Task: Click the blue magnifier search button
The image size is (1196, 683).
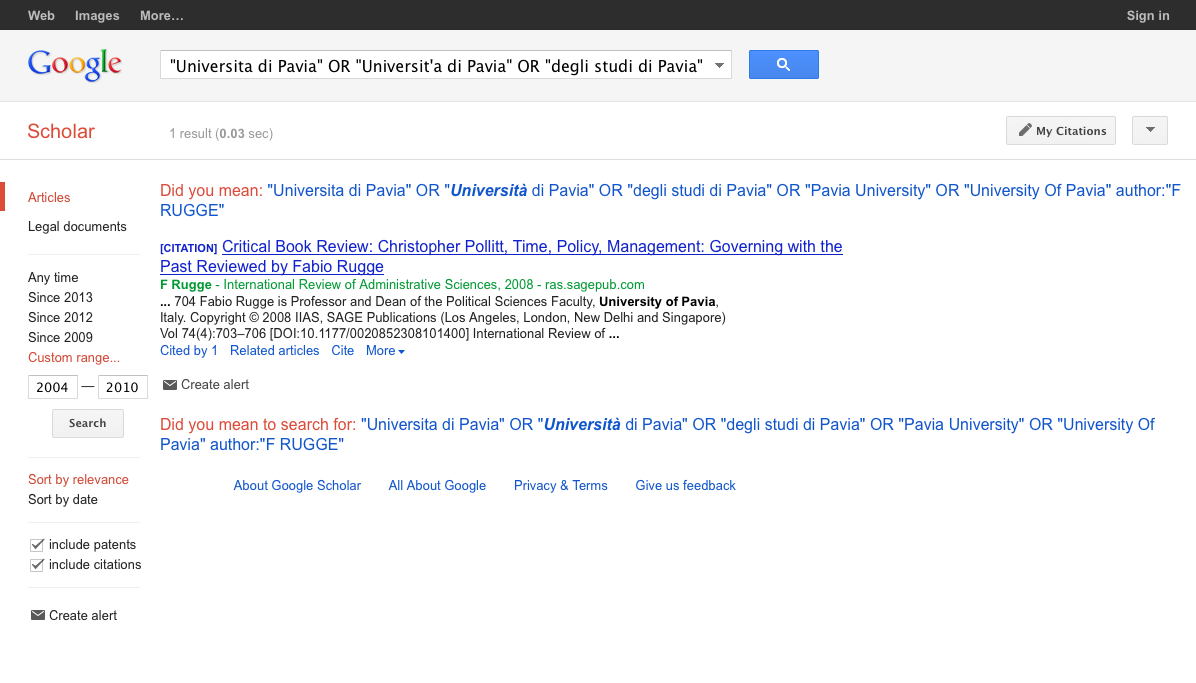Action: pos(783,65)
